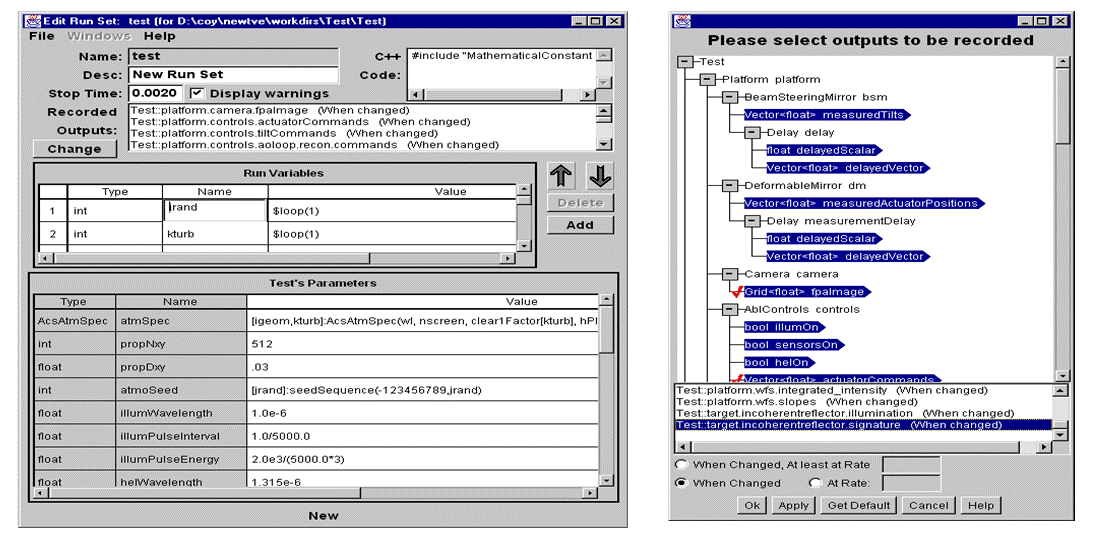Collapse the Camera camera node
Viewport: 1096px width, 545px height.
(730, 274)
